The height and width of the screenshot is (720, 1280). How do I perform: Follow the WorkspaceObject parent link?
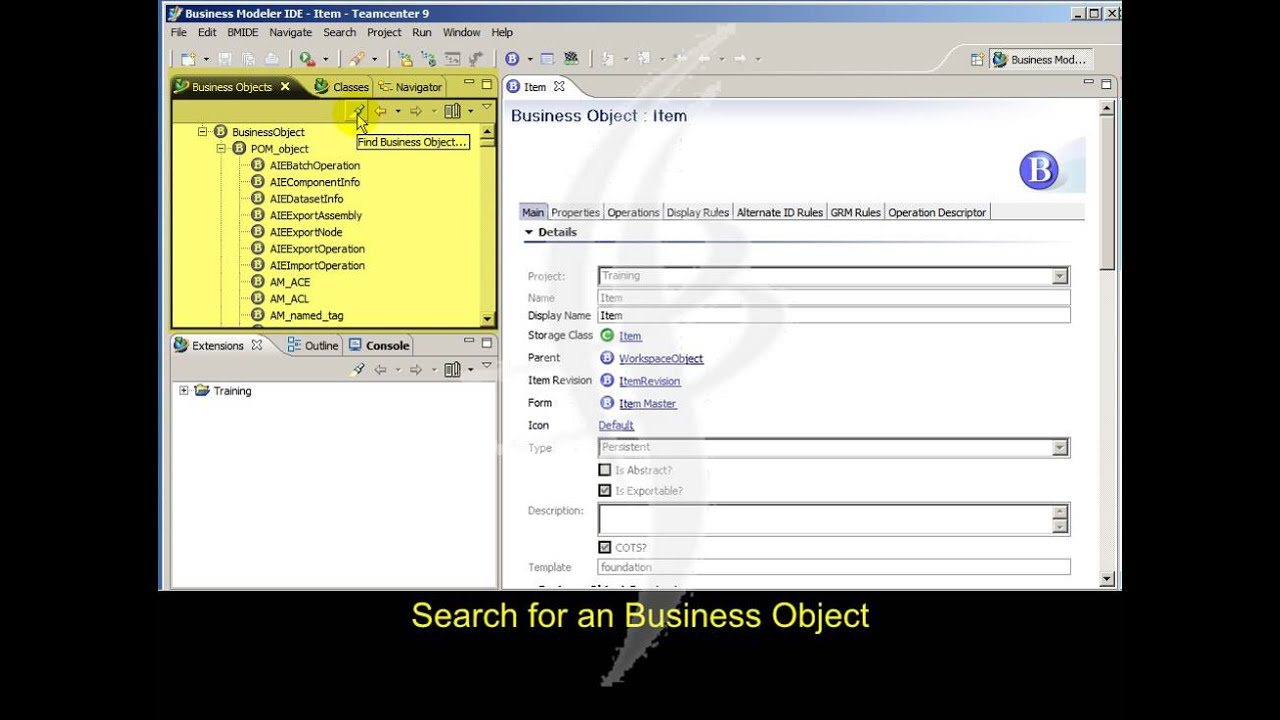pos(661,358)
